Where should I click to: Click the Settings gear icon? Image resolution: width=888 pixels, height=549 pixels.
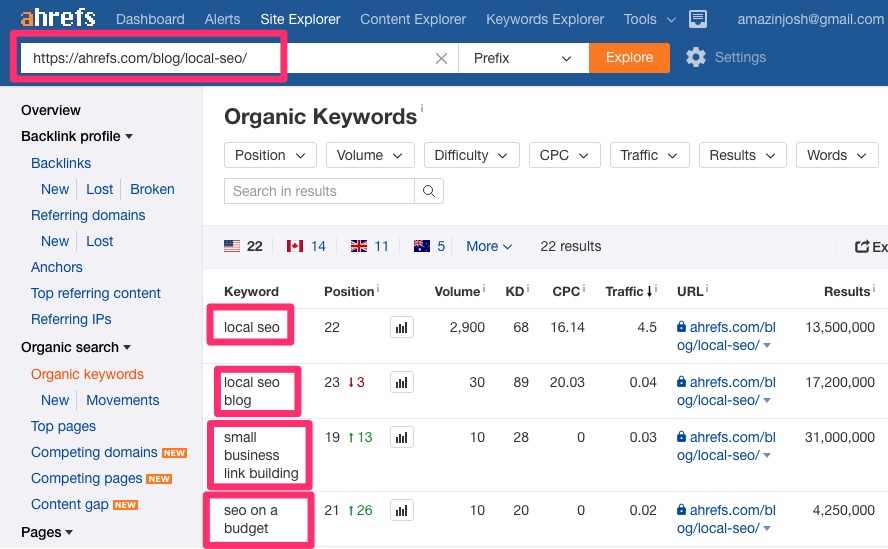(x=696, y=57)
